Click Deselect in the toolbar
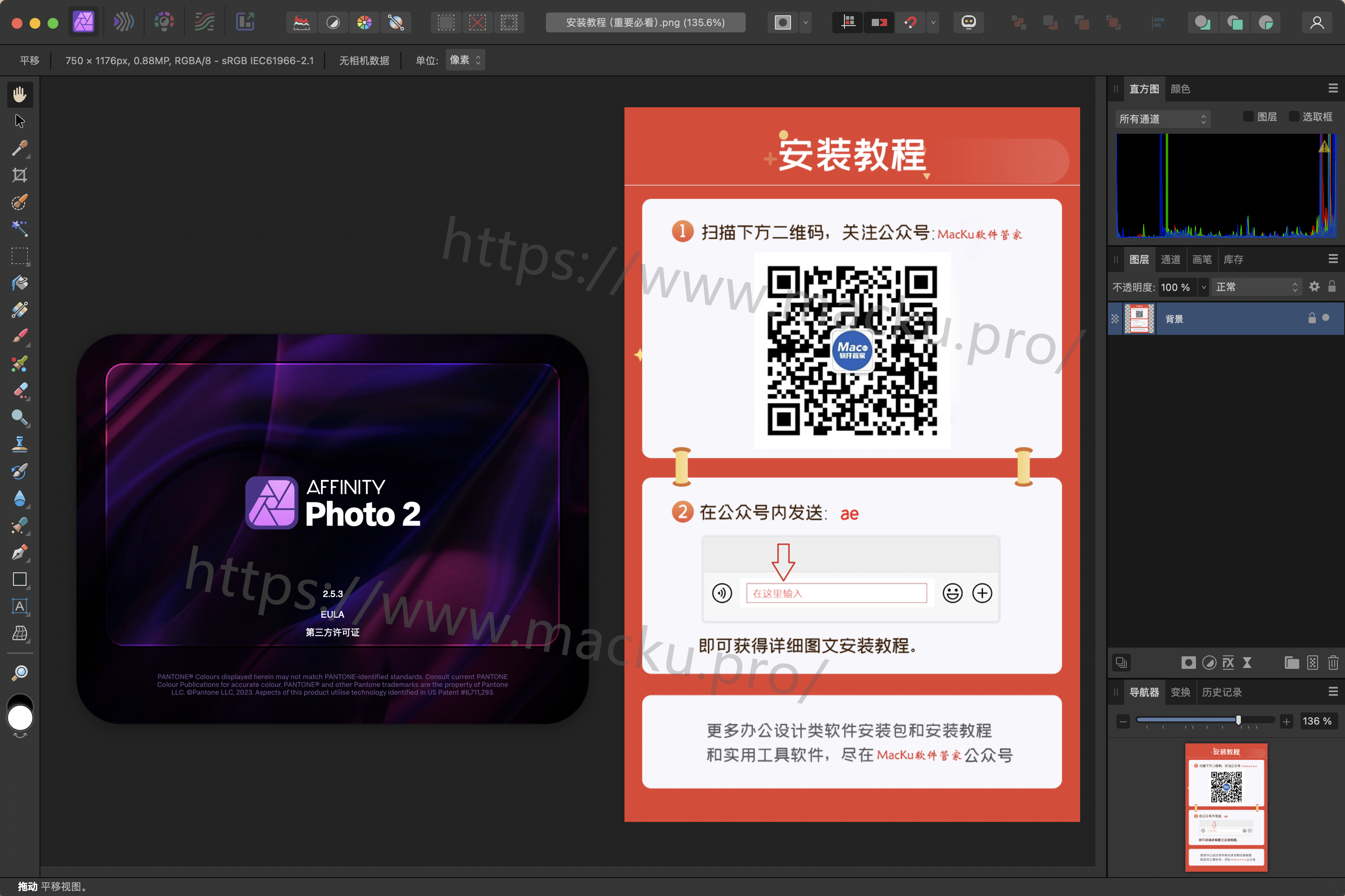1345x896 pixels. [478, 22]
